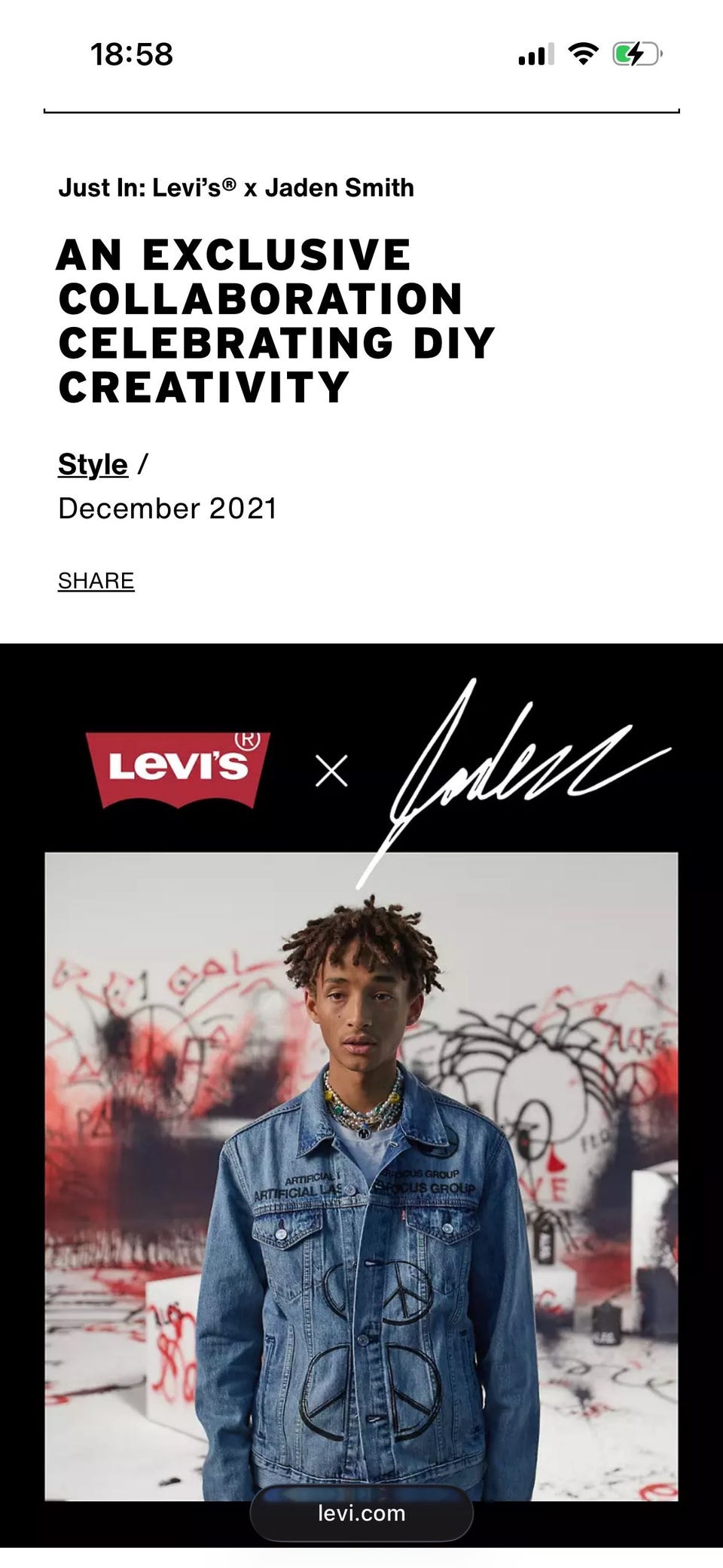Screen dimensions: 723x1568
Task: Tap the Just In: Levi's x Jaden Smith label
Action: pos(236,188)
